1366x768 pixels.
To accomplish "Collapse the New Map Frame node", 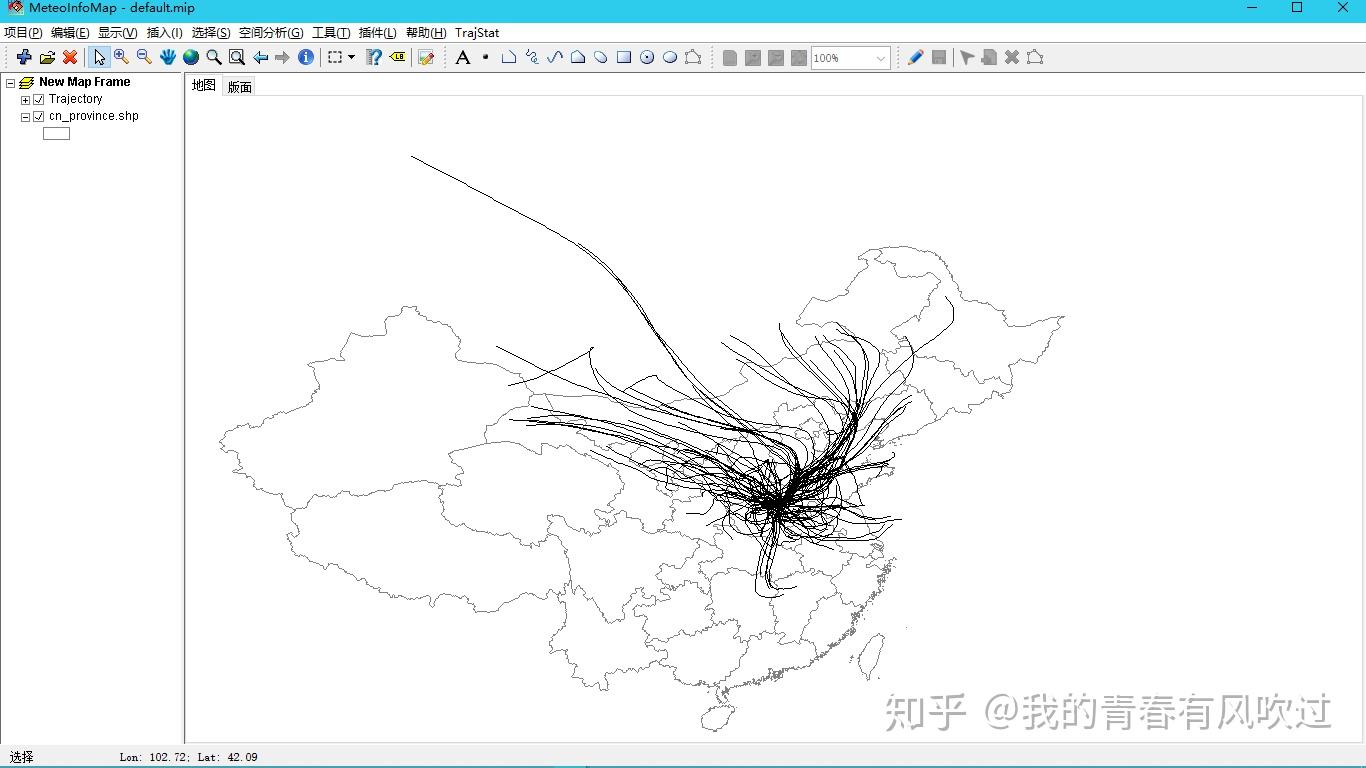I will (x=10, y=83).
